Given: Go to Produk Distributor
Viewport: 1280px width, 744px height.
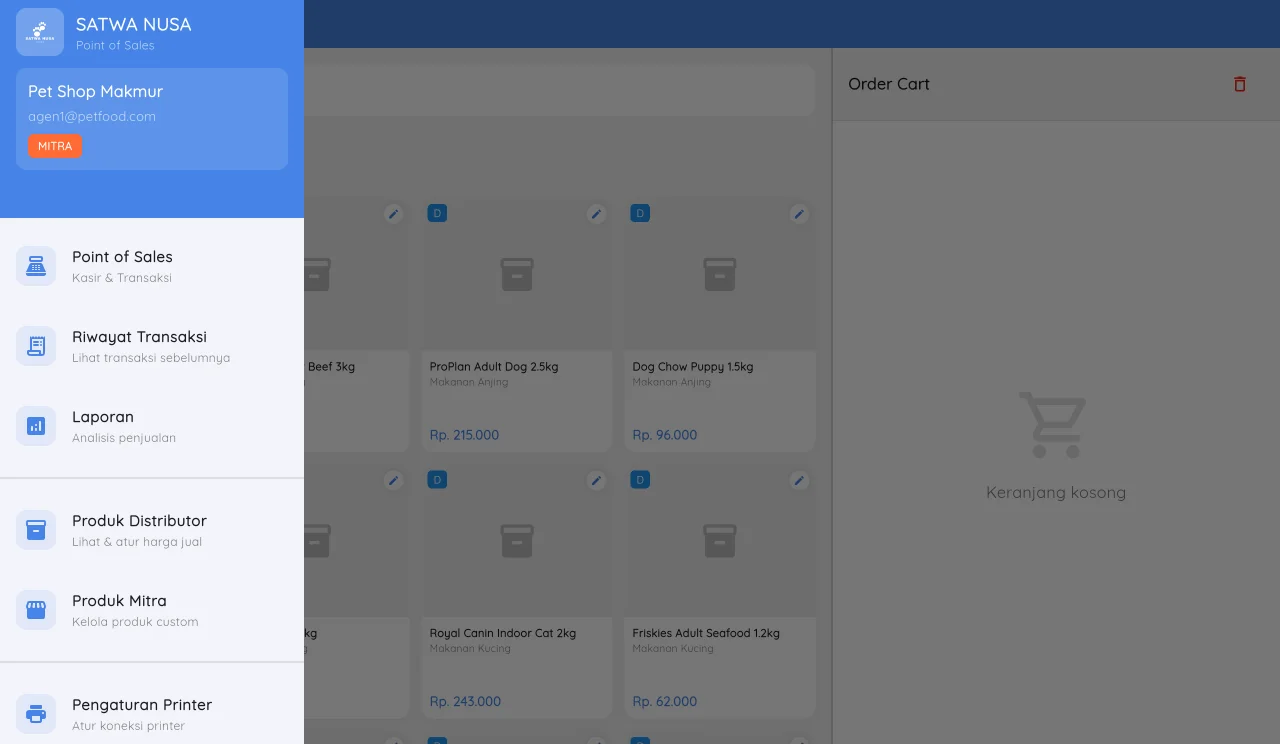Looking at the screenshot, I should (152, 530).
